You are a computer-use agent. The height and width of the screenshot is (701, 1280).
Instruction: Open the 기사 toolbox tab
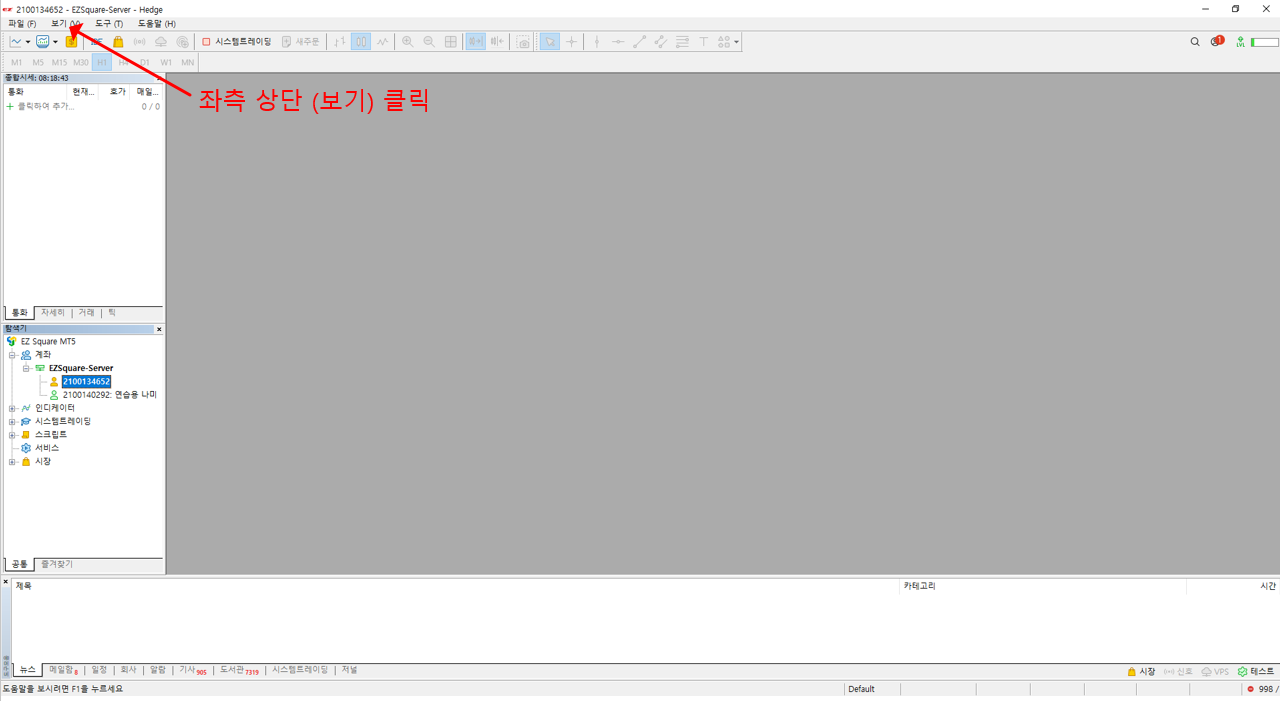192,670
